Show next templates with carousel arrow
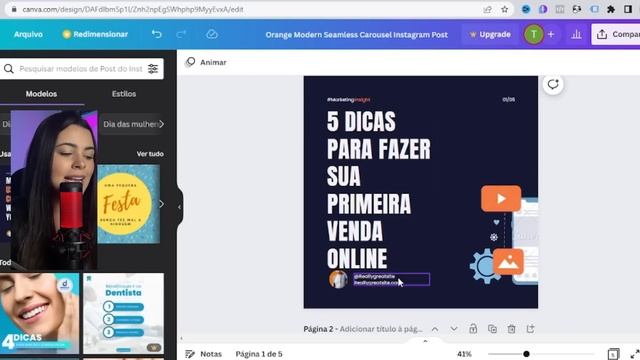Viewport: 640px width, 360px height. pos(162,204)
